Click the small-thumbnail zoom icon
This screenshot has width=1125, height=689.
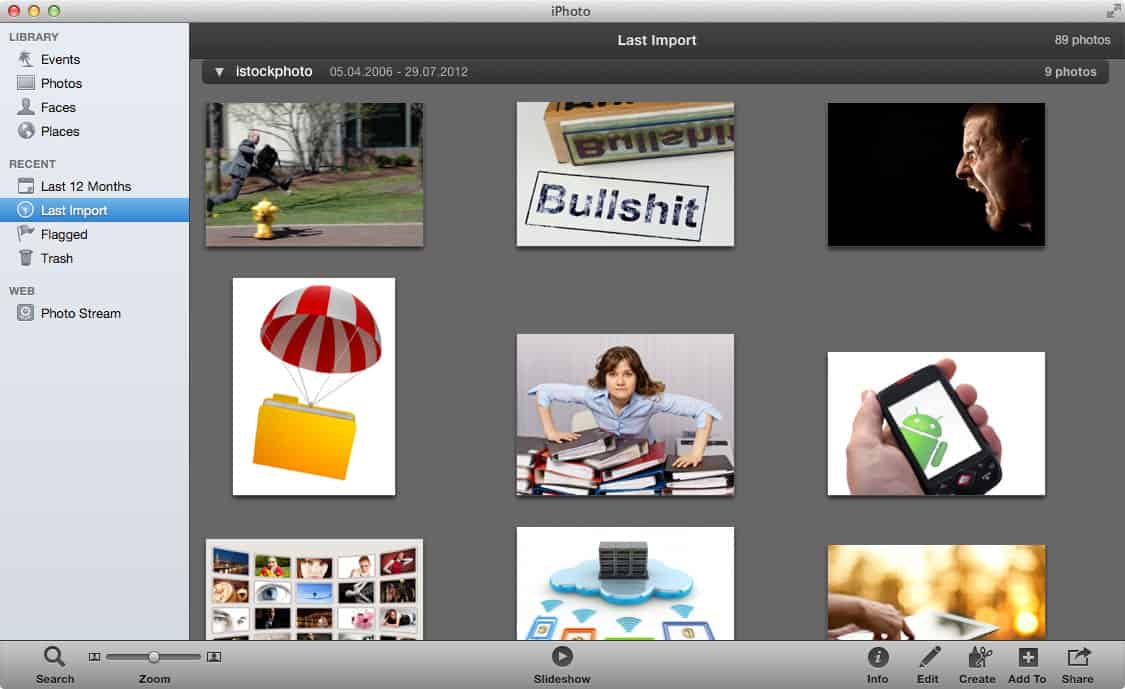94,657
